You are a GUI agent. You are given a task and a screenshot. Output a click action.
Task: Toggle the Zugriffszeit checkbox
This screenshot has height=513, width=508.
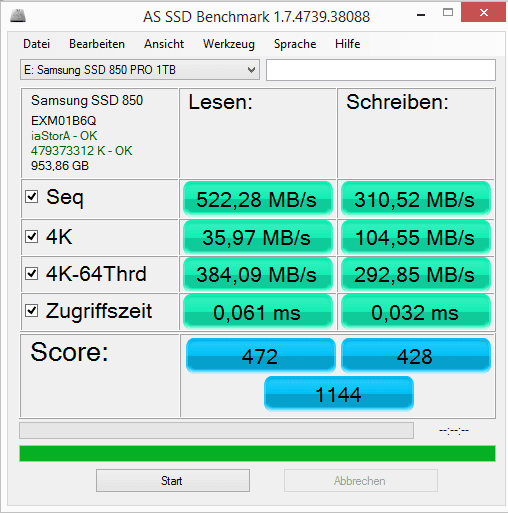32,311
